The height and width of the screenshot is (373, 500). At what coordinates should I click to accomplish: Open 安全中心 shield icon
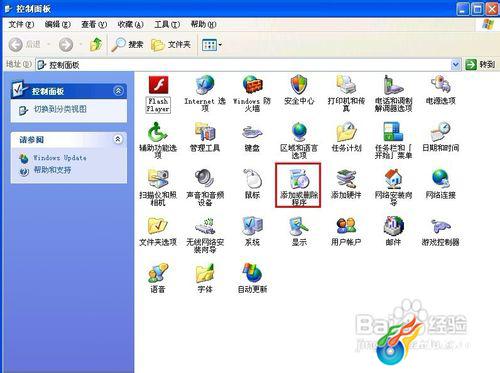(x=299, y=90)
